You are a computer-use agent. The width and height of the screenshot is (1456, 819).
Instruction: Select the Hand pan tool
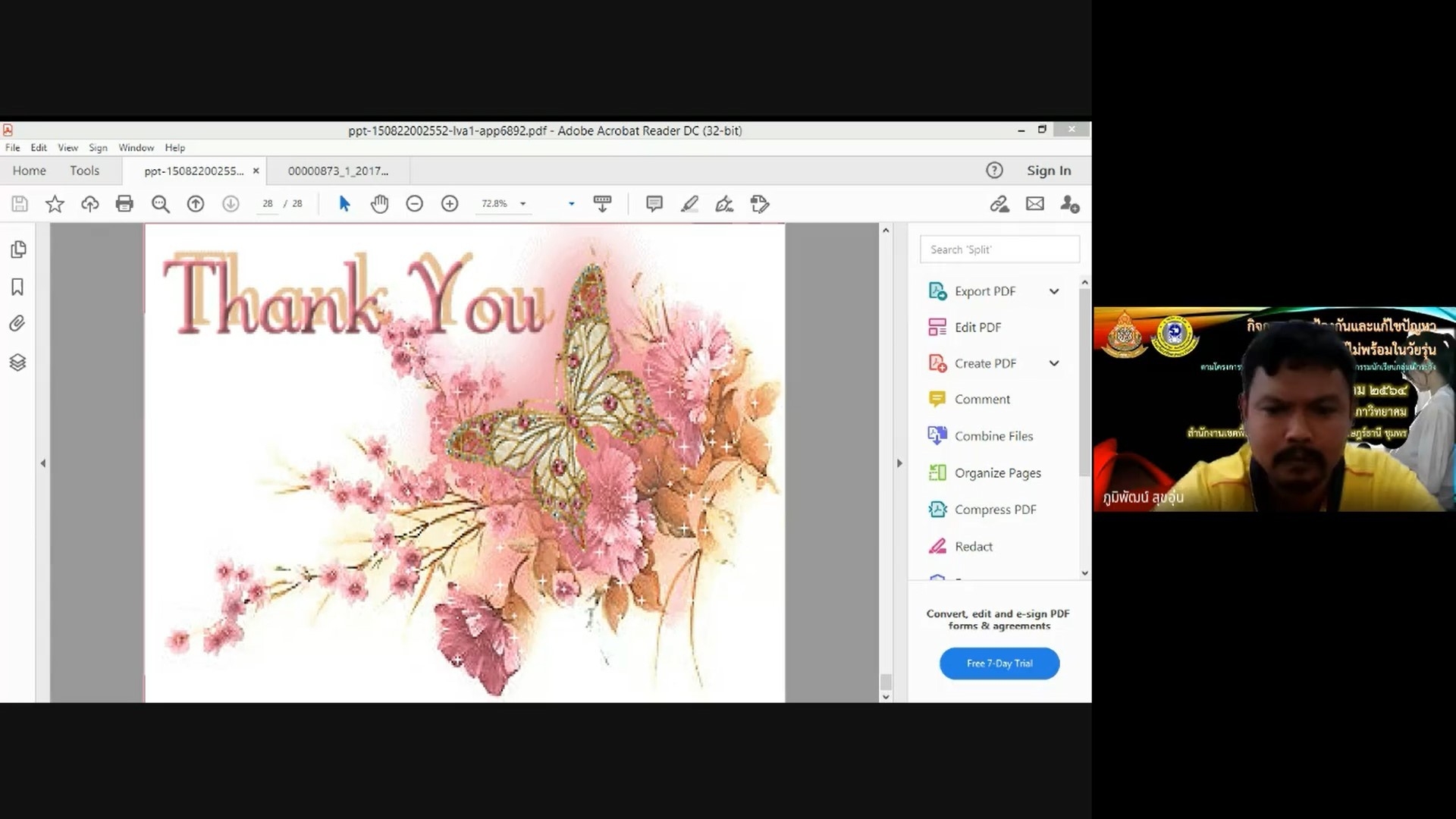click(x=379, y=203)
